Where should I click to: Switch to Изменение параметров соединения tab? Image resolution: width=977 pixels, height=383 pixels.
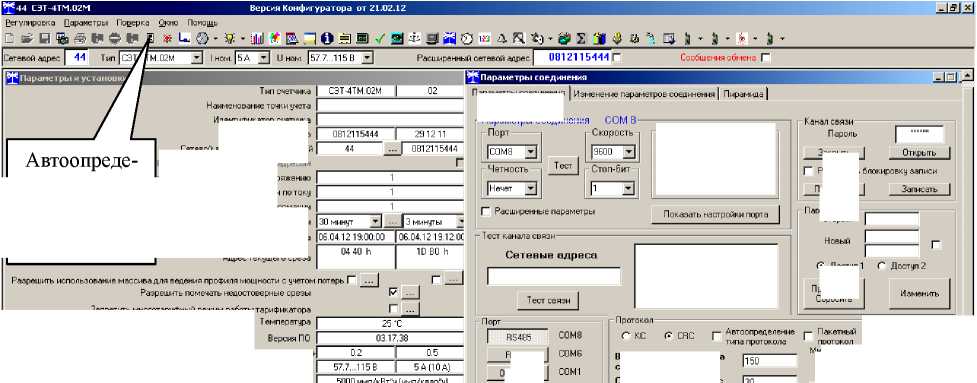pos(644,94)
